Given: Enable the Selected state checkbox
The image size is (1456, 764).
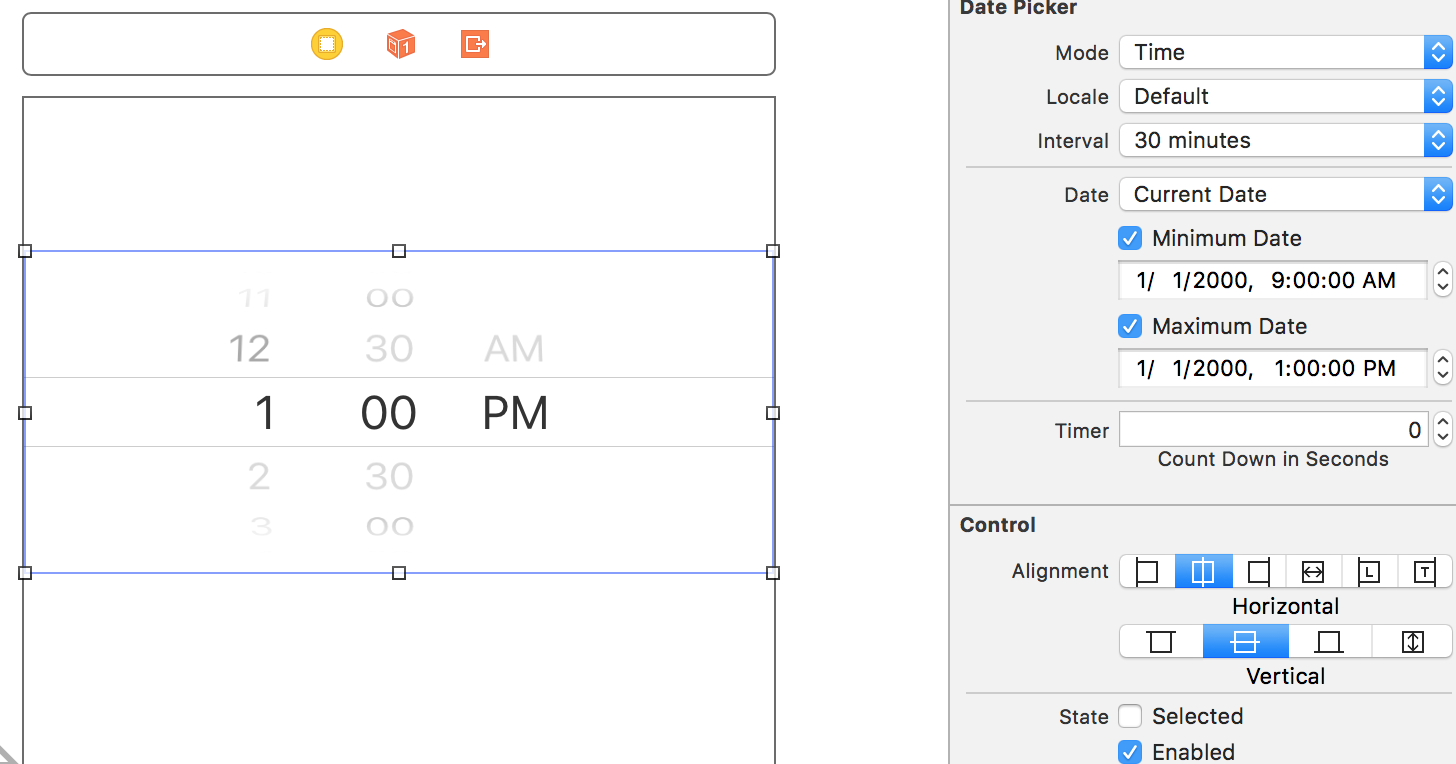Looking at the screenshot, I should 1130,717.
